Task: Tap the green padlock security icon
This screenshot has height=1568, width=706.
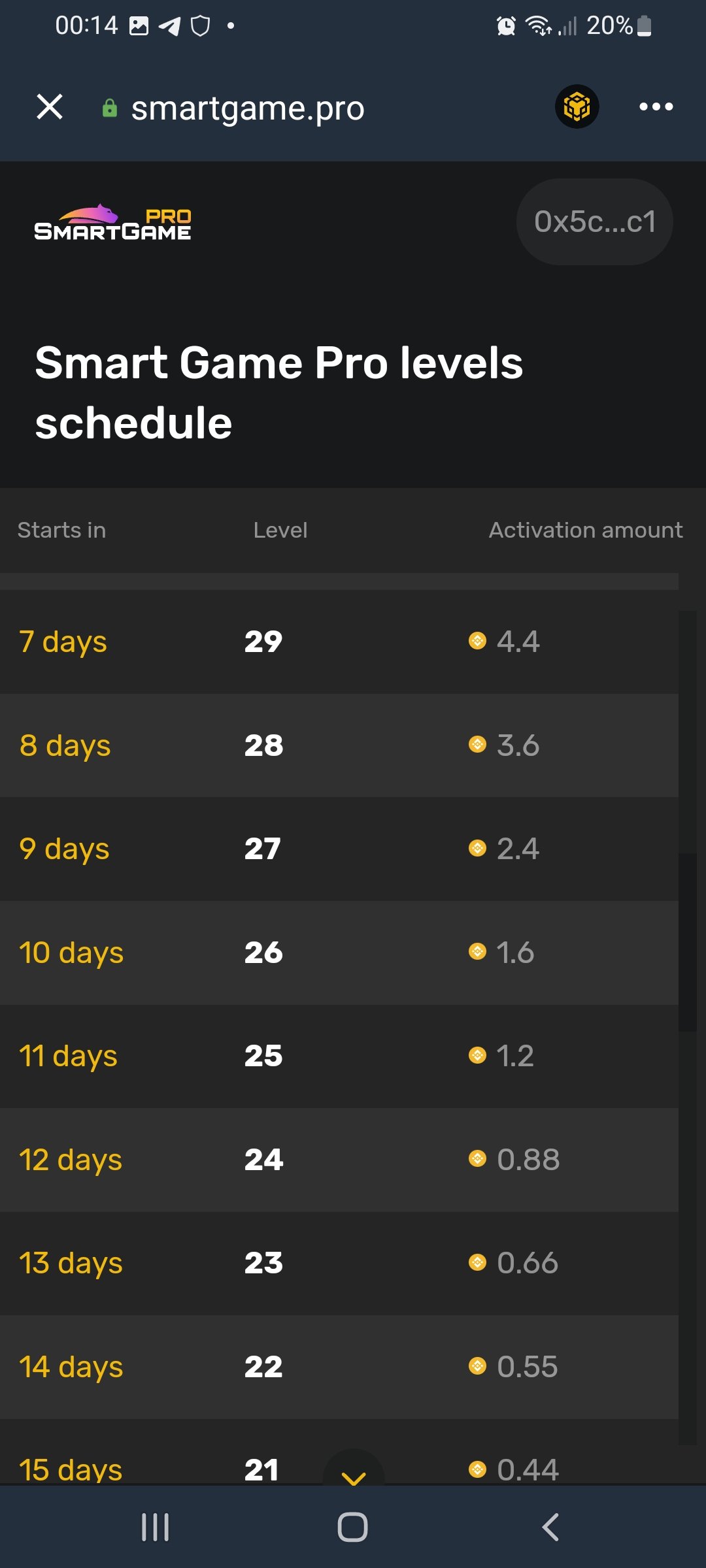Action: point(110,108)
